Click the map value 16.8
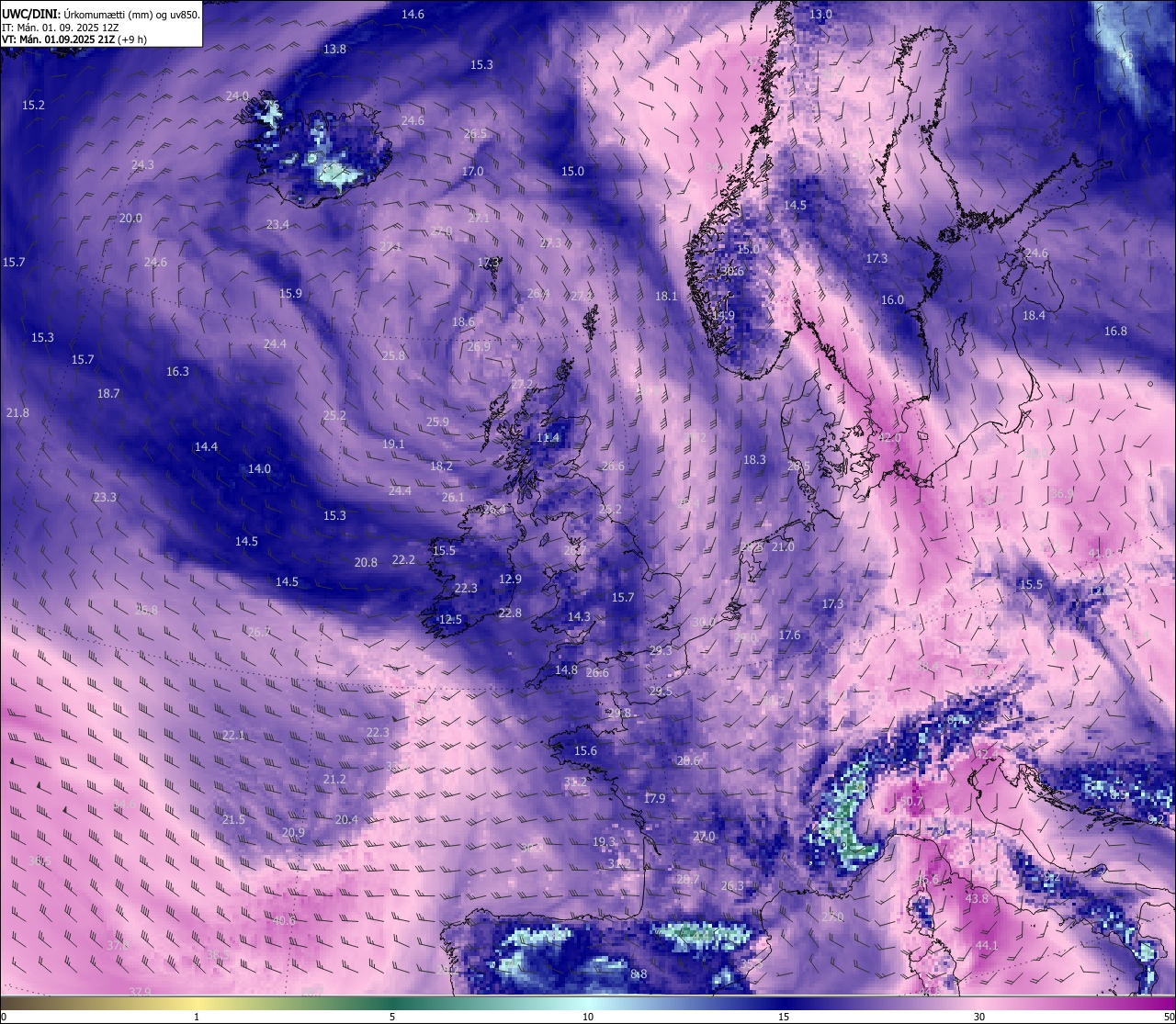1176x1024 pixels. (x=1115, y=331)
